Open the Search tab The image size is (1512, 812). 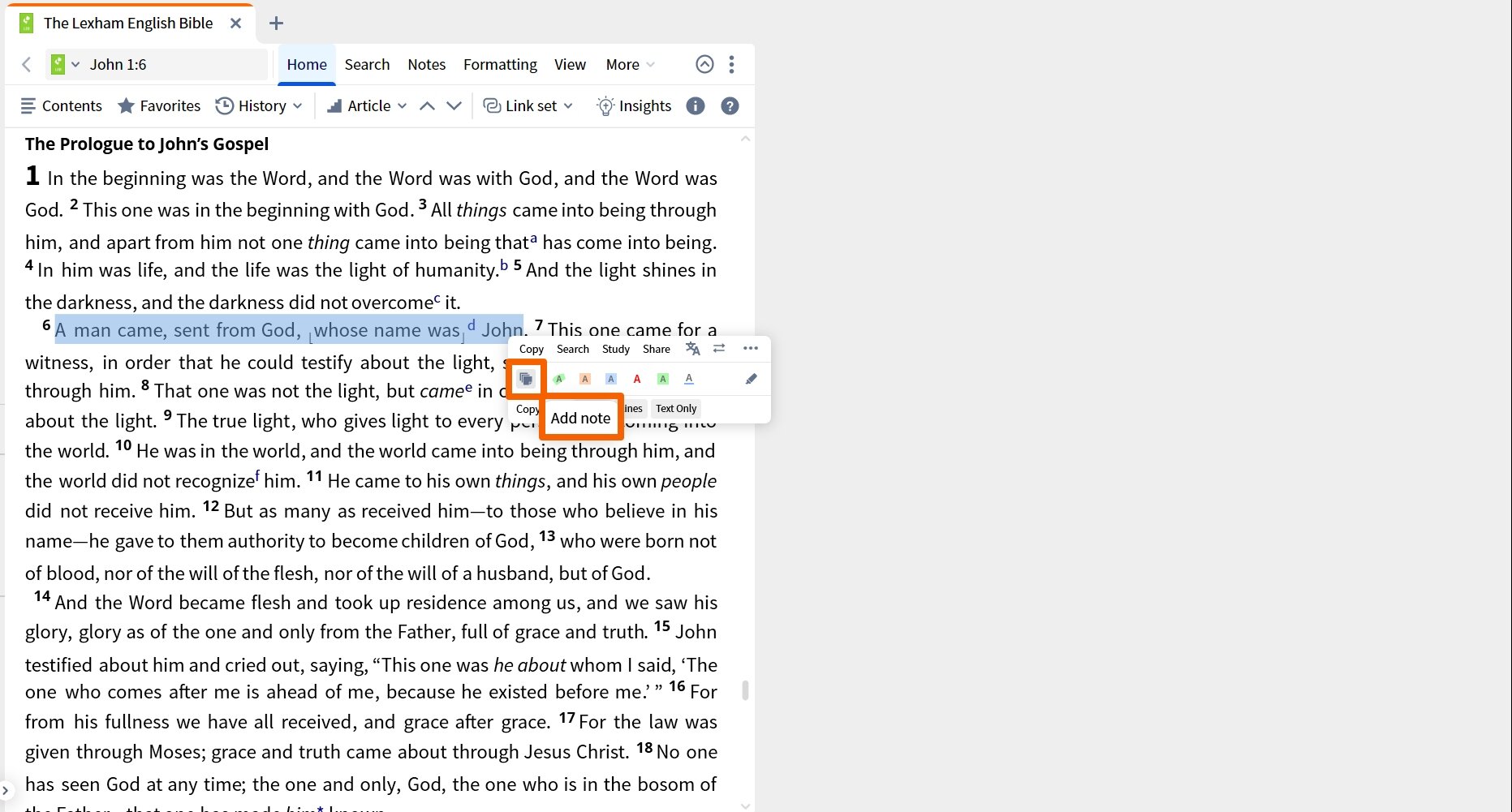coord(367,65)
